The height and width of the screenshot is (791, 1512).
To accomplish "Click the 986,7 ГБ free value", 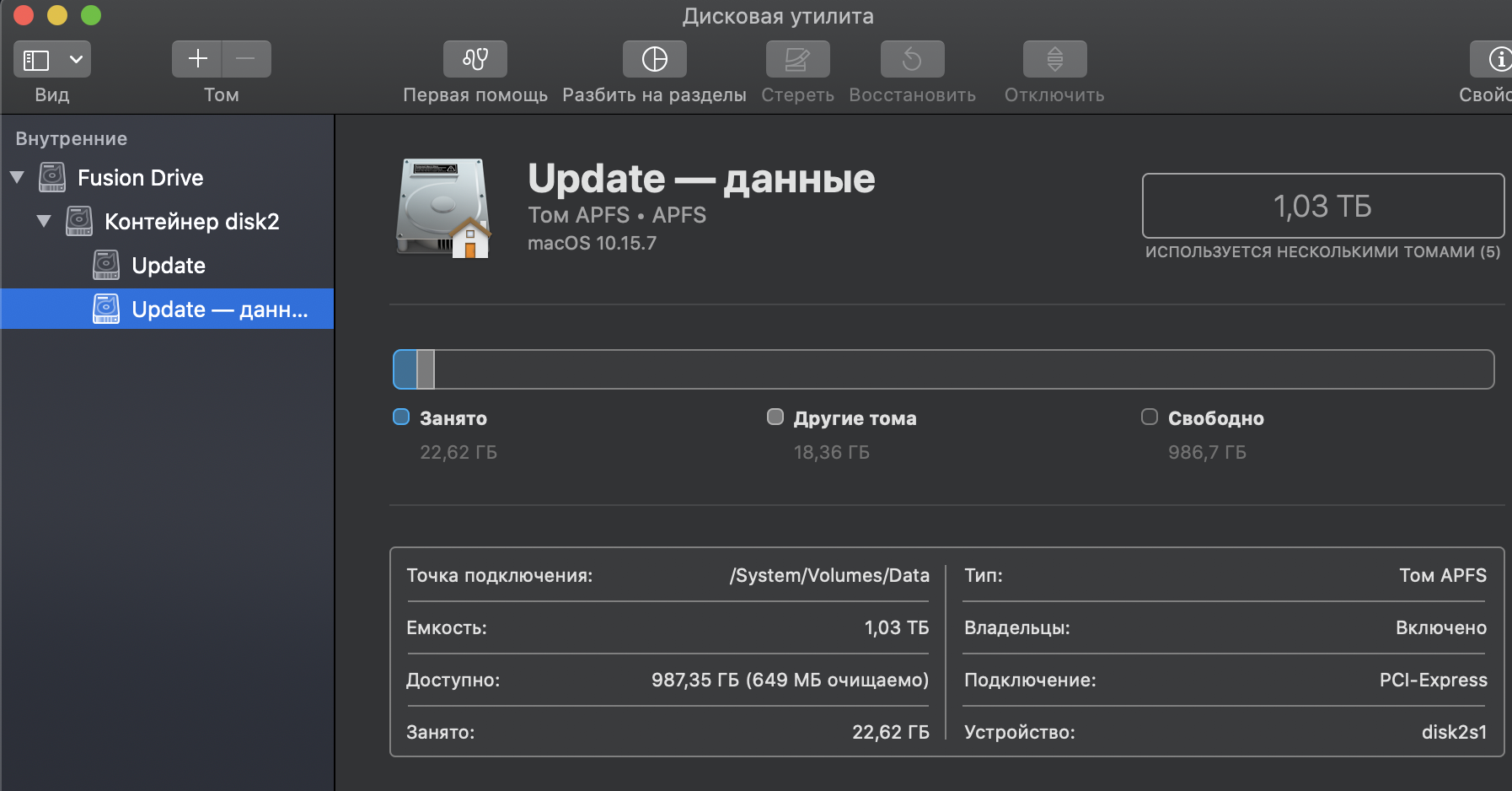I will pyautogui.click(x=1207, y=453).
